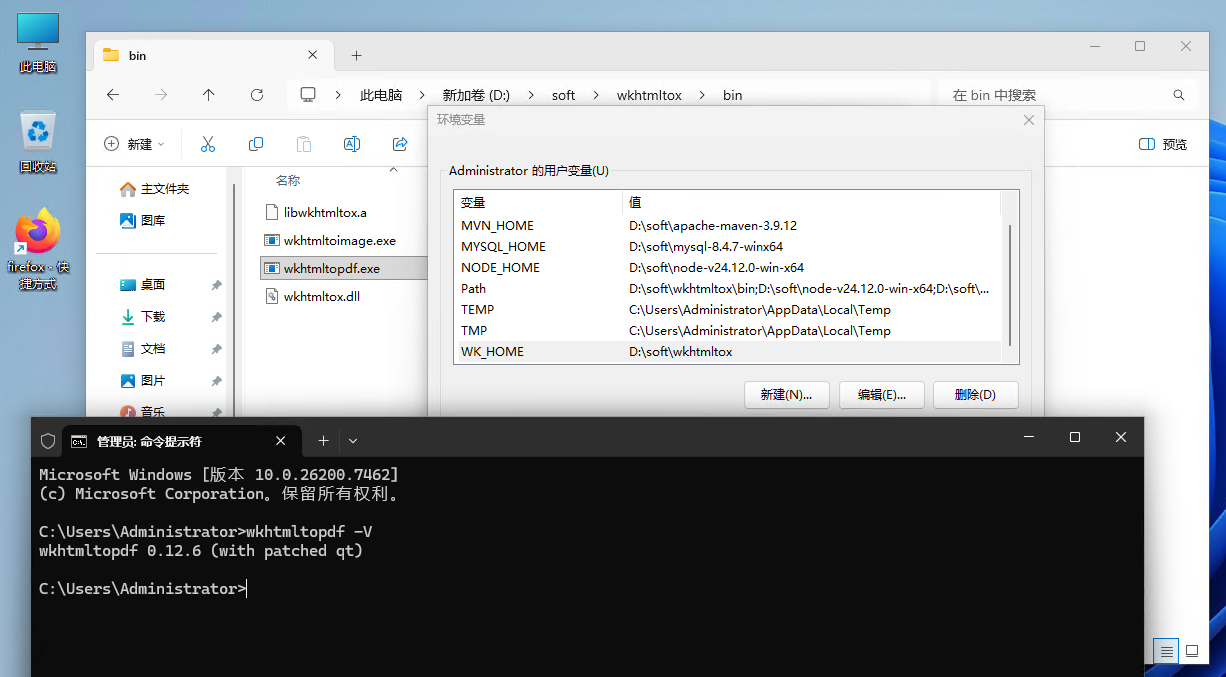
Task: Click the Cut scissors icon in Explorer toolbar
Action: click(208, 144)
